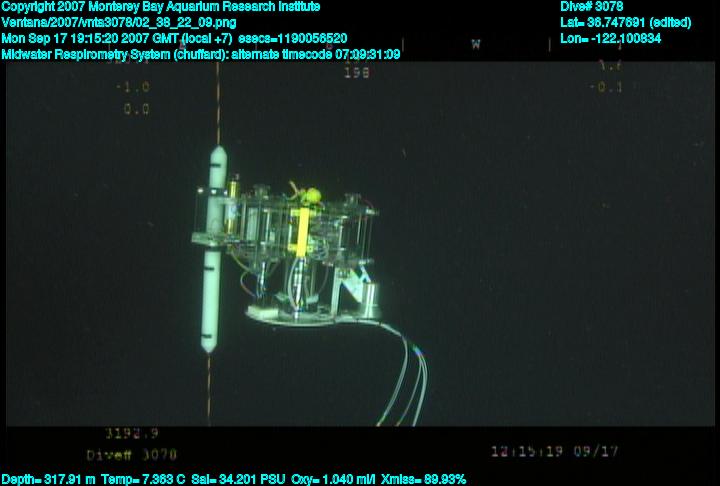Select the Lon= -122.100834 text
720x486 pixels.
pos(610,39)
